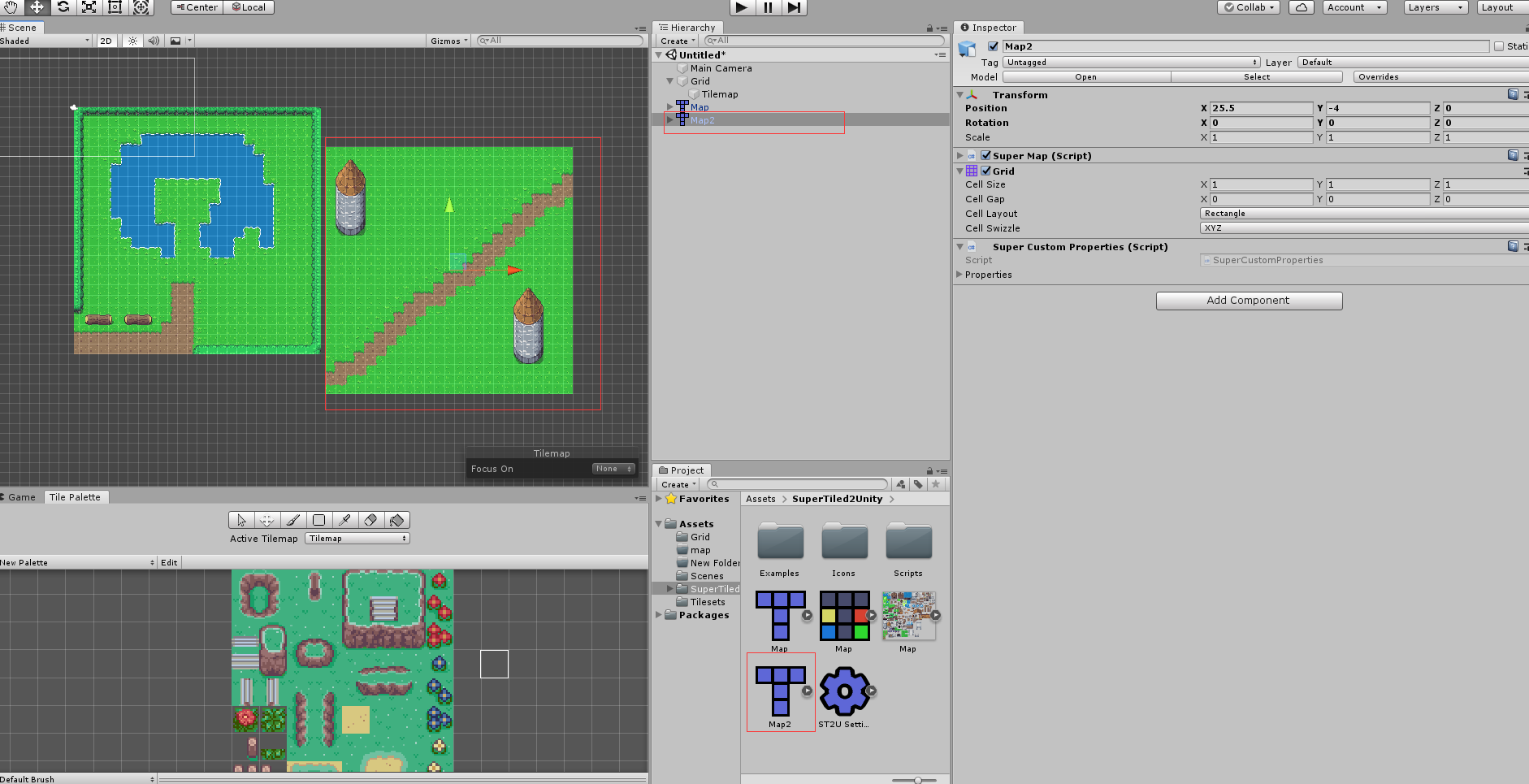Select the tile eraser tool
Viewport: 1529px width, 784px height.
tap(370, 520)
